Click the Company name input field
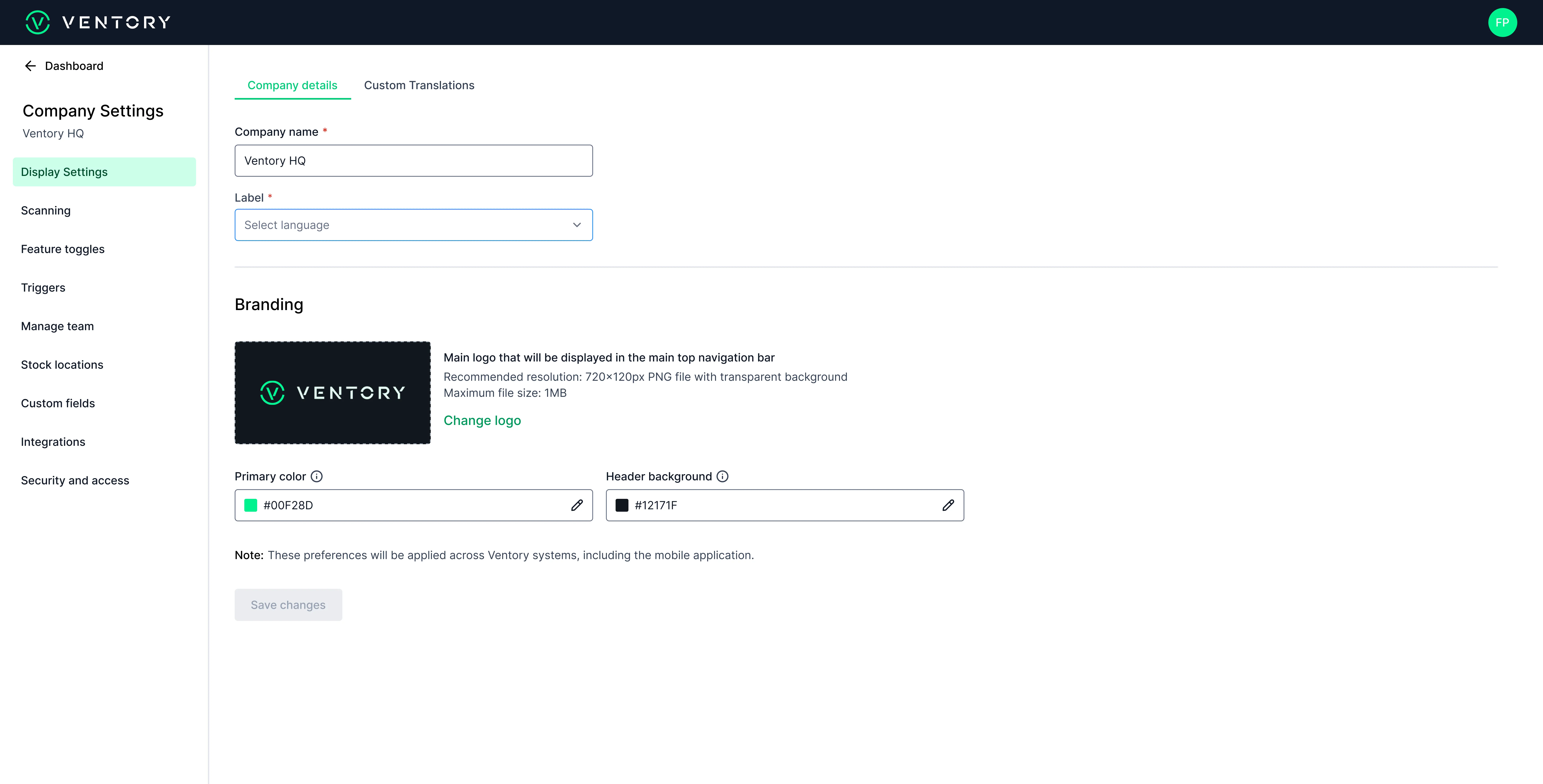The image size is (1543, 784). 413,160
